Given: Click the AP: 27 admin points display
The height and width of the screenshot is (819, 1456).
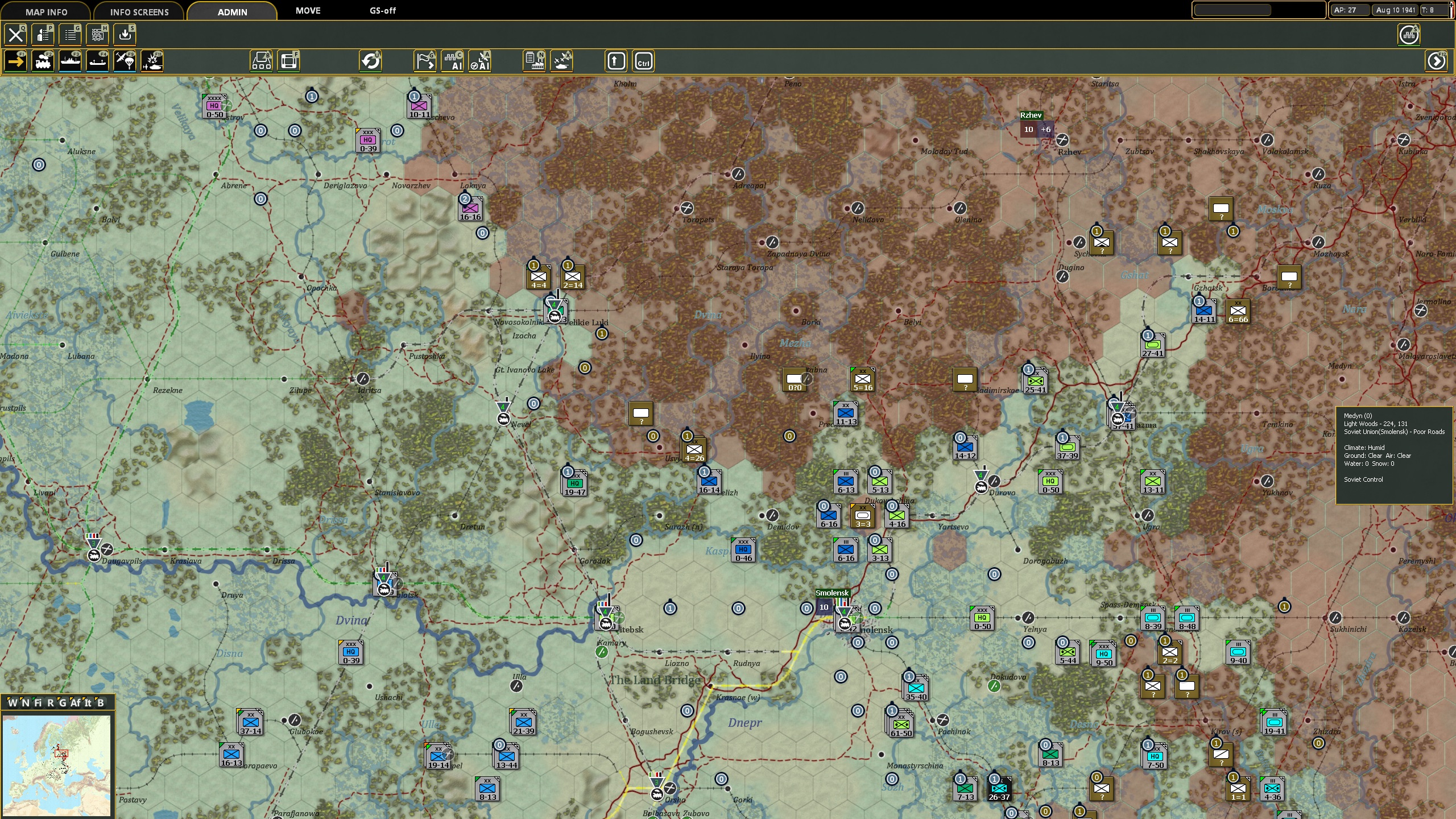Looking at the screenshot, I should (x=1349, y=10).
